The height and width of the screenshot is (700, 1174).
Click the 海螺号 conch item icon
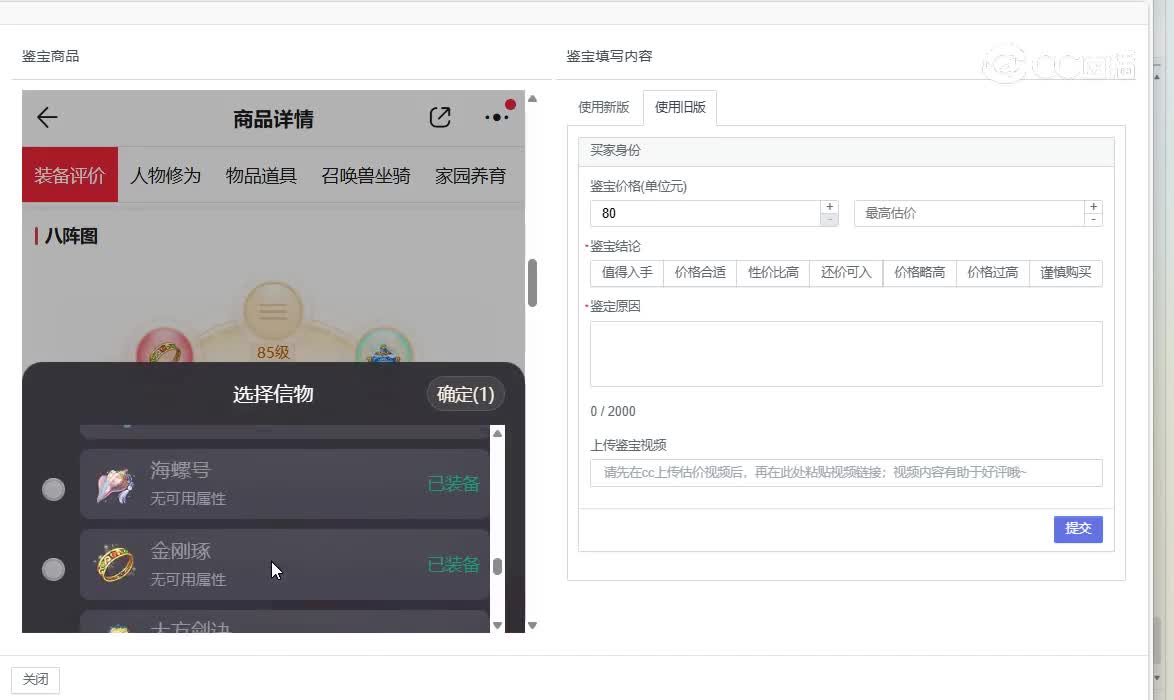point(115,485)
